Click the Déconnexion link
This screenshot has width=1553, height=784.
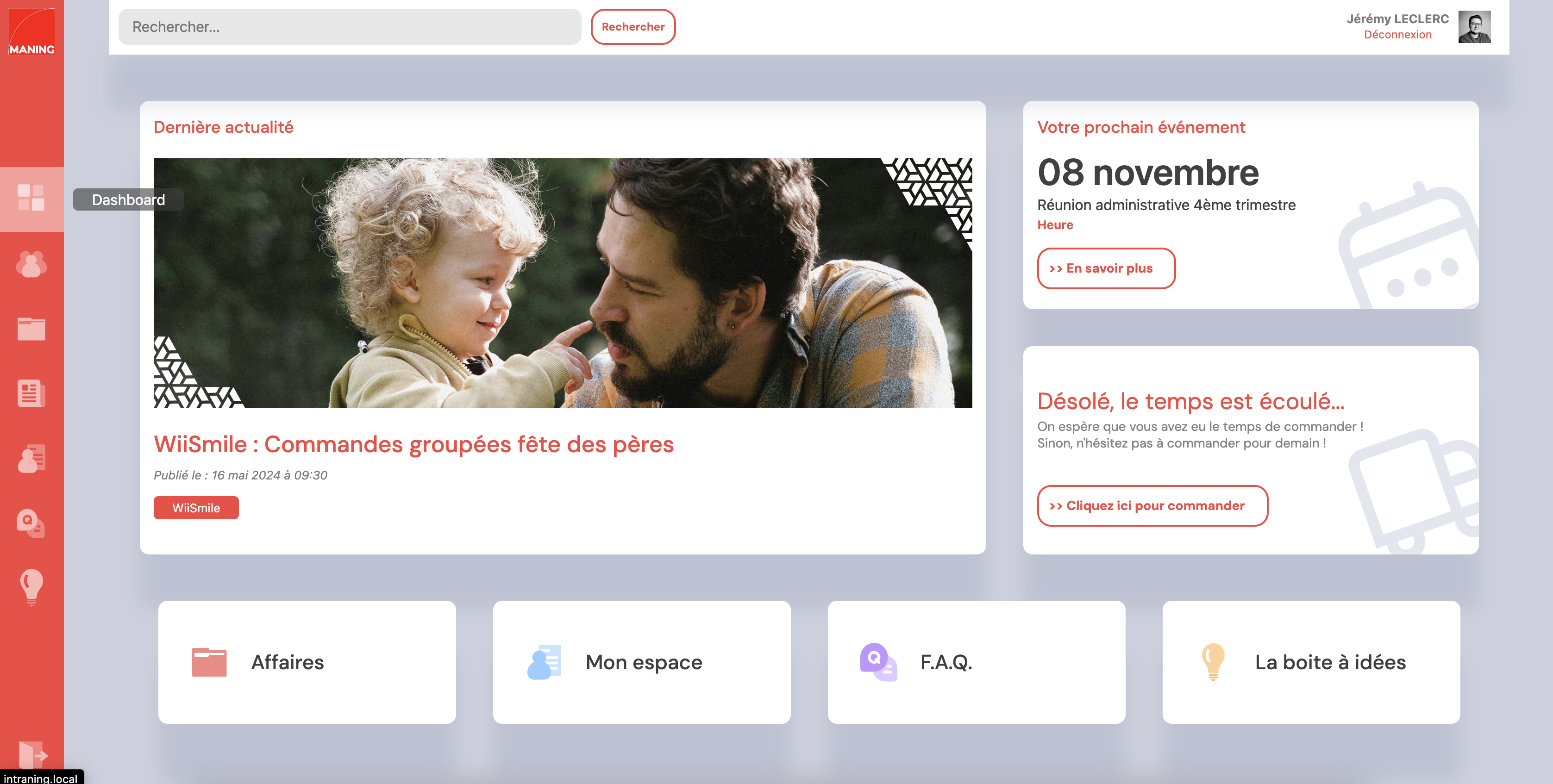click(1397, 34)
